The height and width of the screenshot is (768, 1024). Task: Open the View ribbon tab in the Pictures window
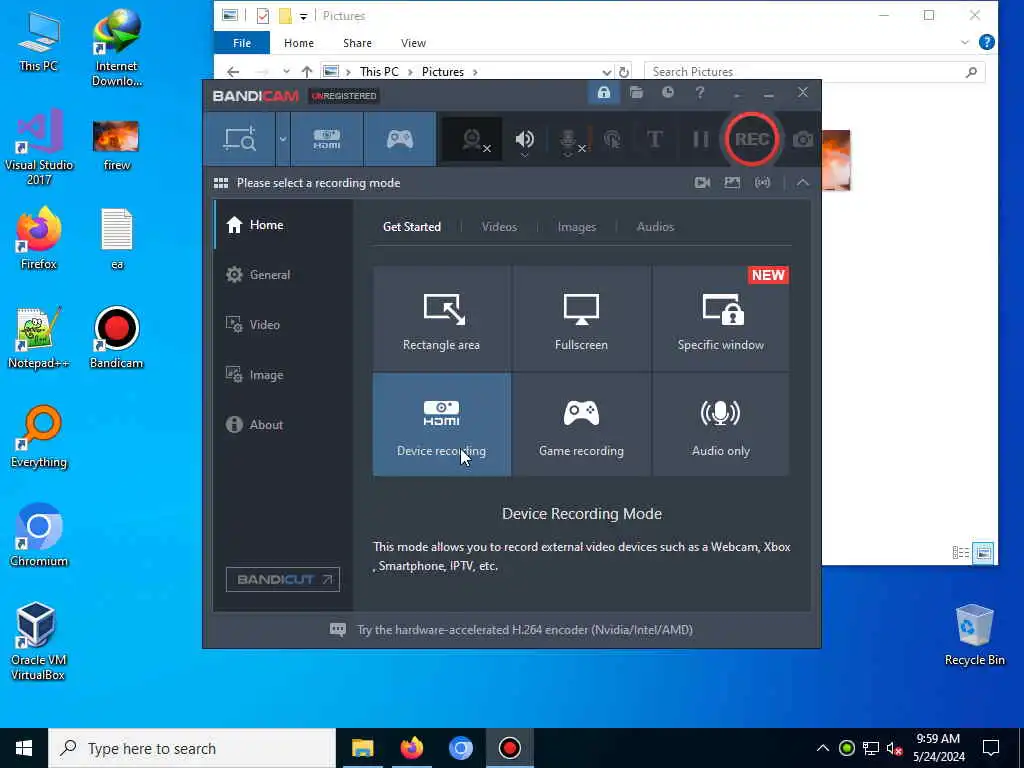pyautogui.click(x=413, y=43)
